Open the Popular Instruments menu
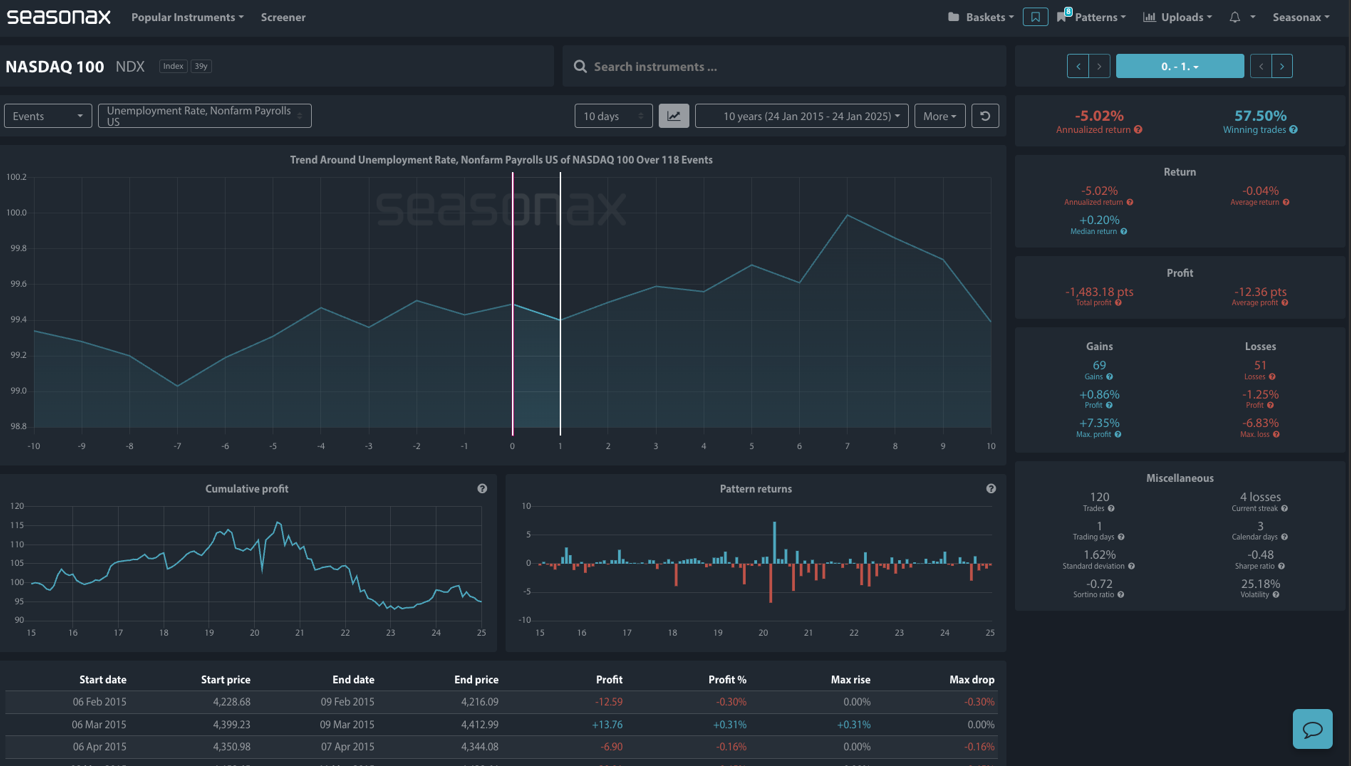1352x767 pixels. coord(187,17)
